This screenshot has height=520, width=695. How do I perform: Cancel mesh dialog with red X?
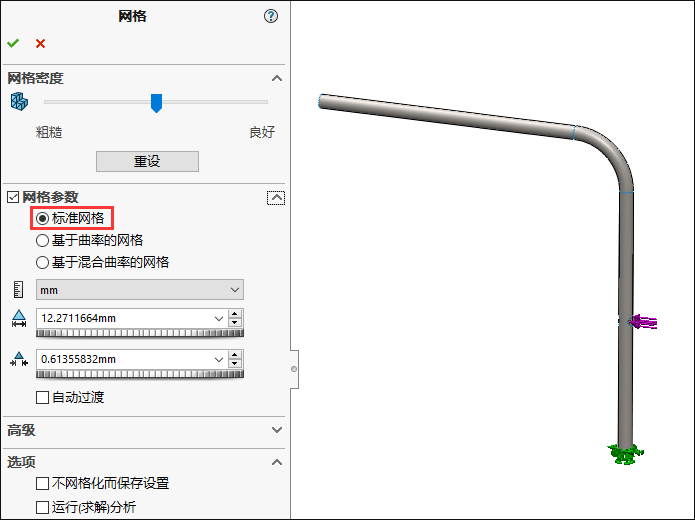click(x=40, y=43)
